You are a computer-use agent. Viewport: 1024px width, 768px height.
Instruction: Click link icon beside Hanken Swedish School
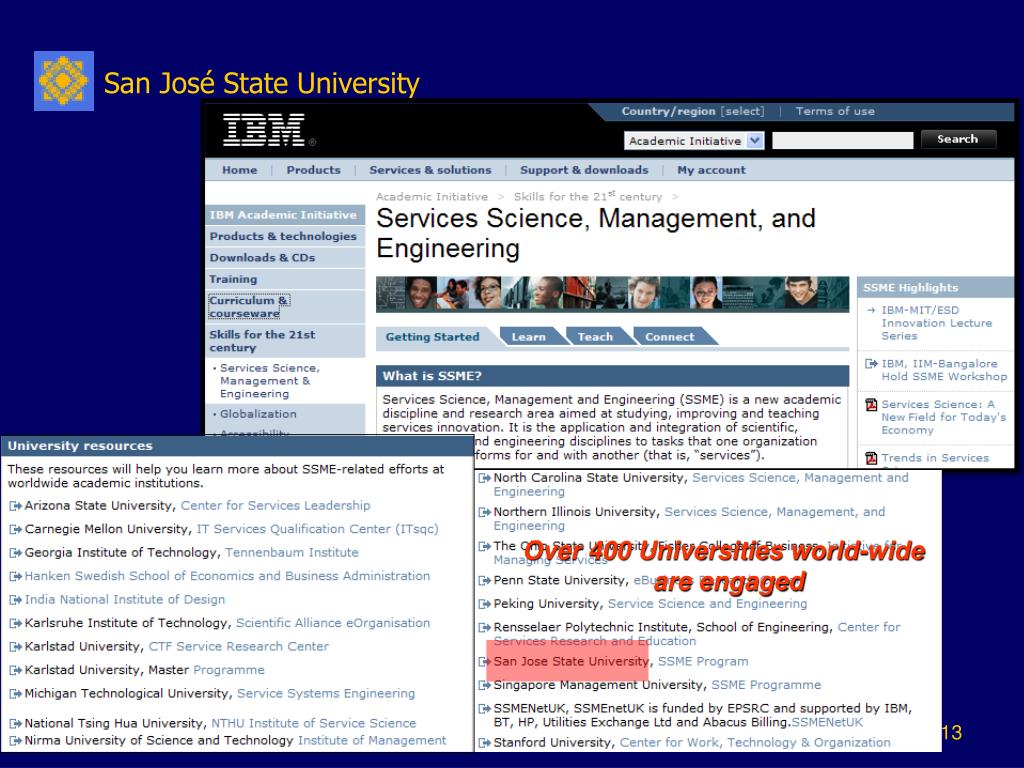tap(14, 577)
